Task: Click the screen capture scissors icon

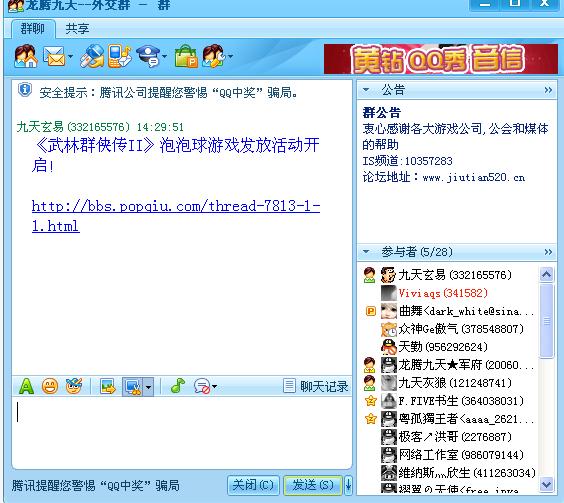Action: click(132, 387)
